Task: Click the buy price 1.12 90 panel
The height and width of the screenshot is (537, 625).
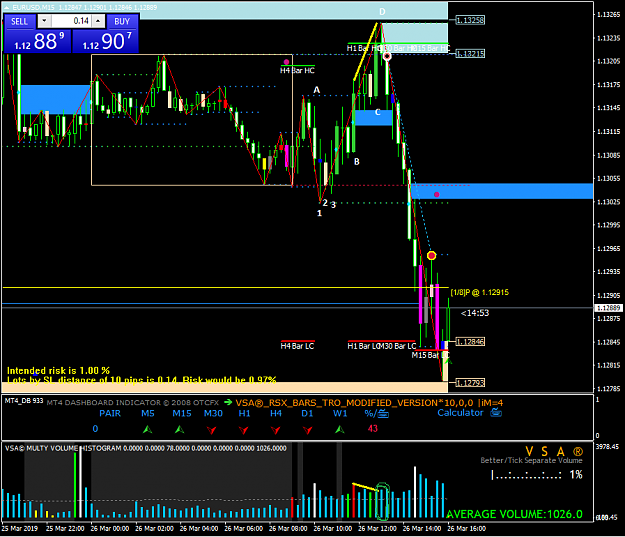Action: [x=105, y=41]
